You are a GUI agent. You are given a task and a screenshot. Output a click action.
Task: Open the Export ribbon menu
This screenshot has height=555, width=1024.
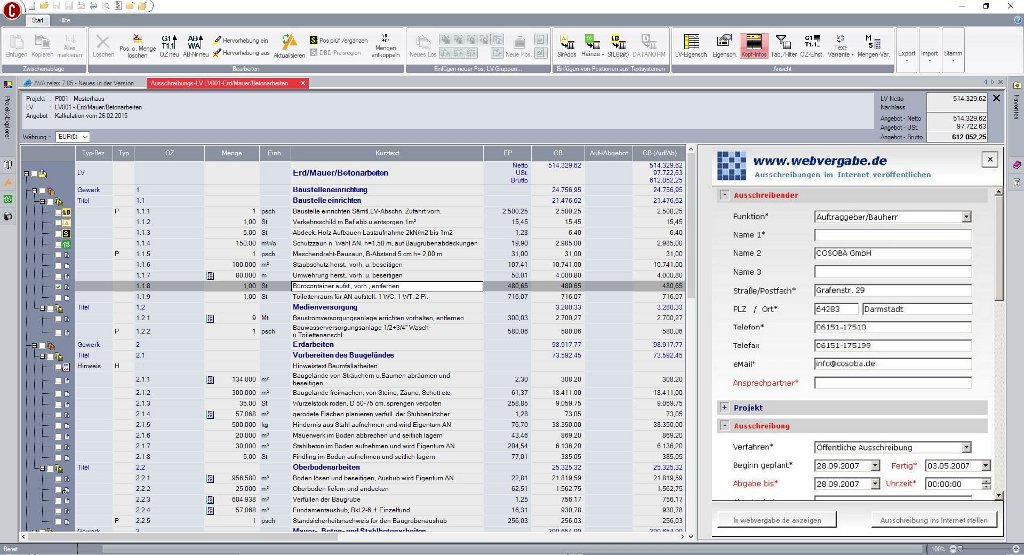pyautogui.click(x=906, y=53)
